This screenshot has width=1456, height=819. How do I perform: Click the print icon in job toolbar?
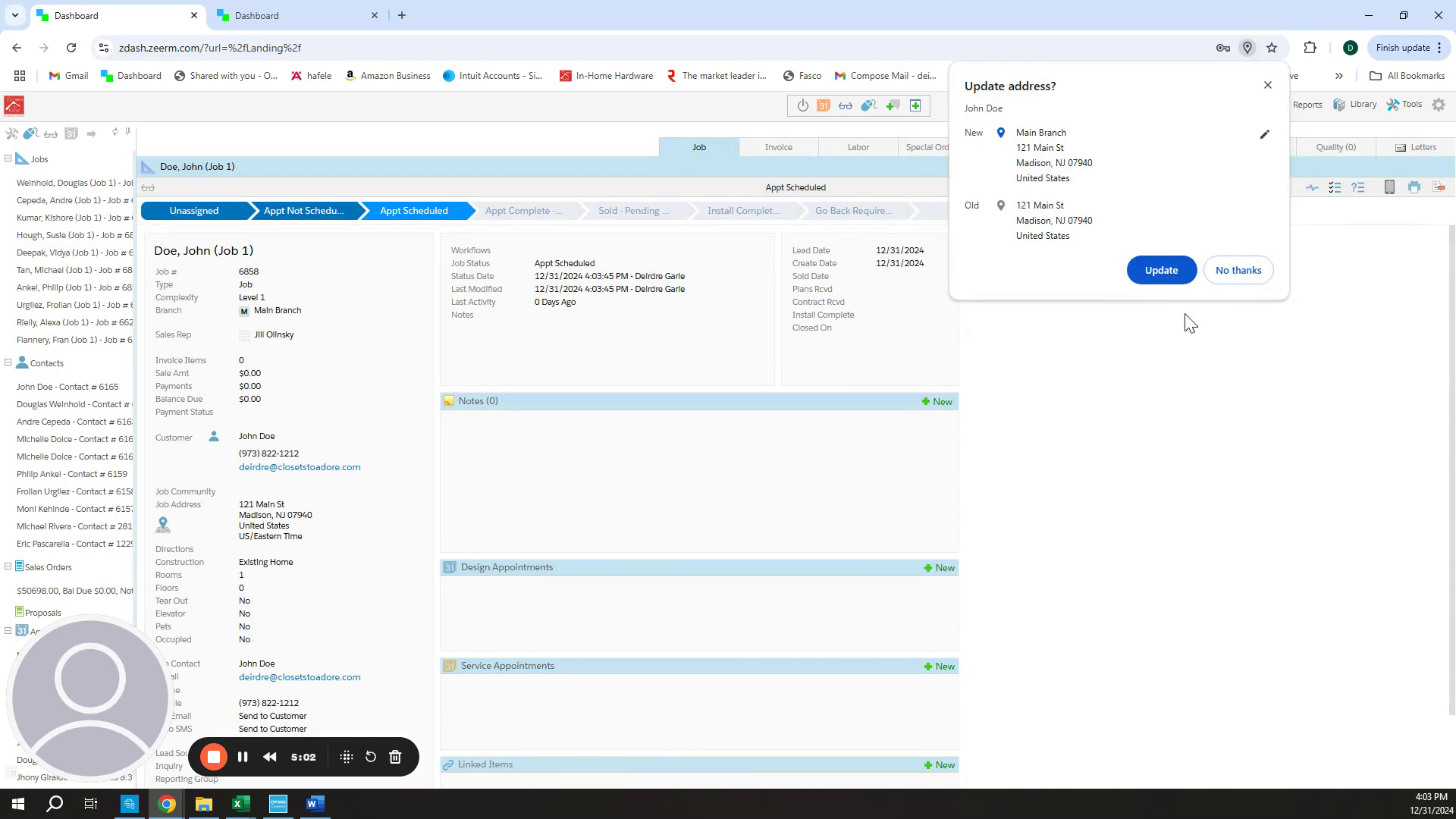[x=1414, y=187]
